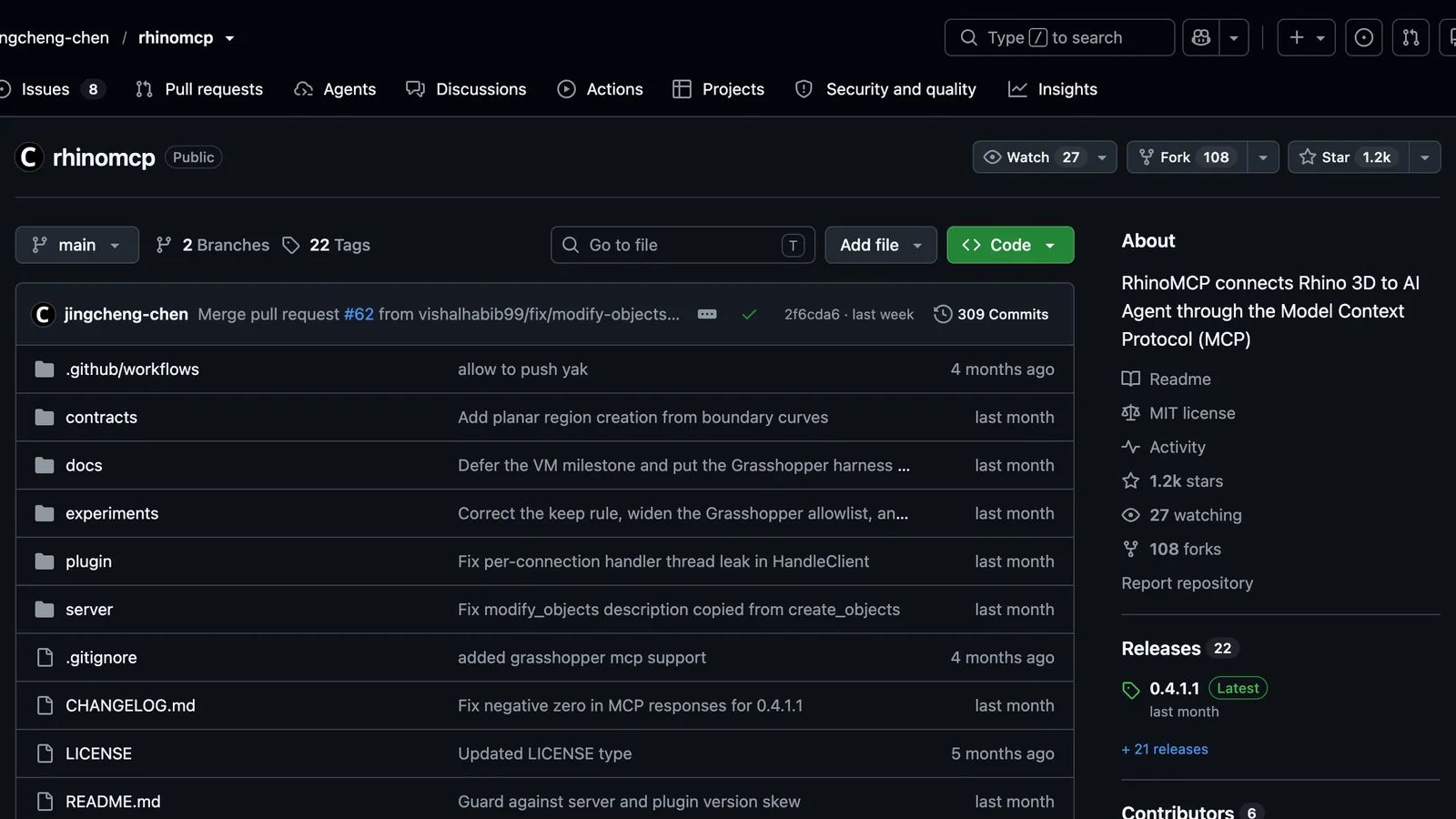Click the experiments folder icon
Image resolution: width=1456 pixels, height=819 pixels.
tap(45, 513)
